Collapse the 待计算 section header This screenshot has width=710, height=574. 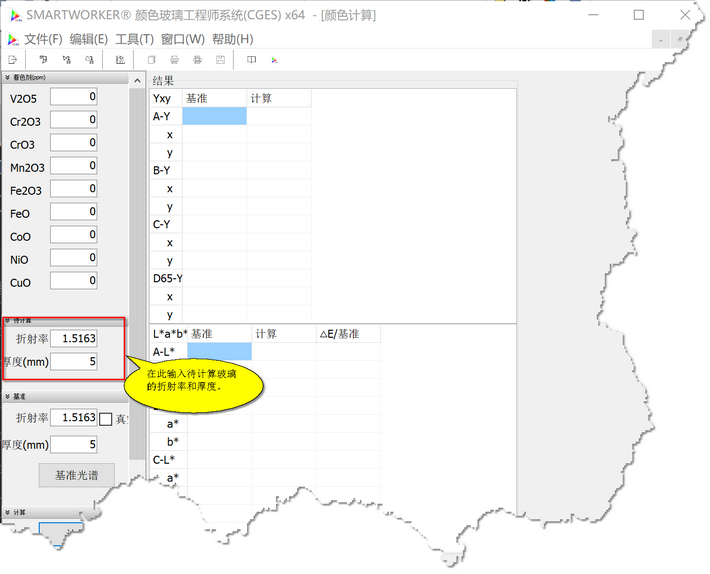(8, 320)
